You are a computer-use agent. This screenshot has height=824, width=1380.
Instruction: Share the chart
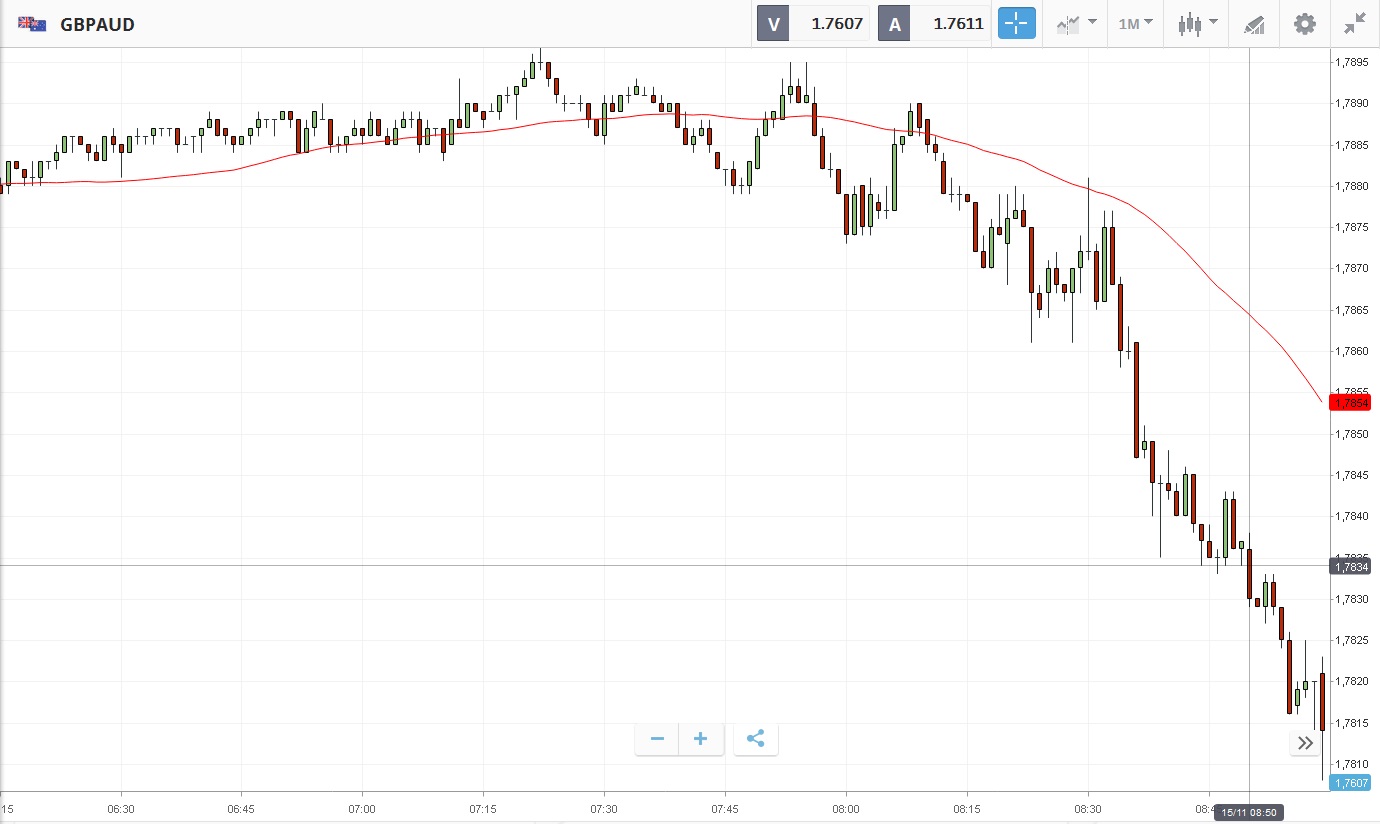click(x=756, y=740)
